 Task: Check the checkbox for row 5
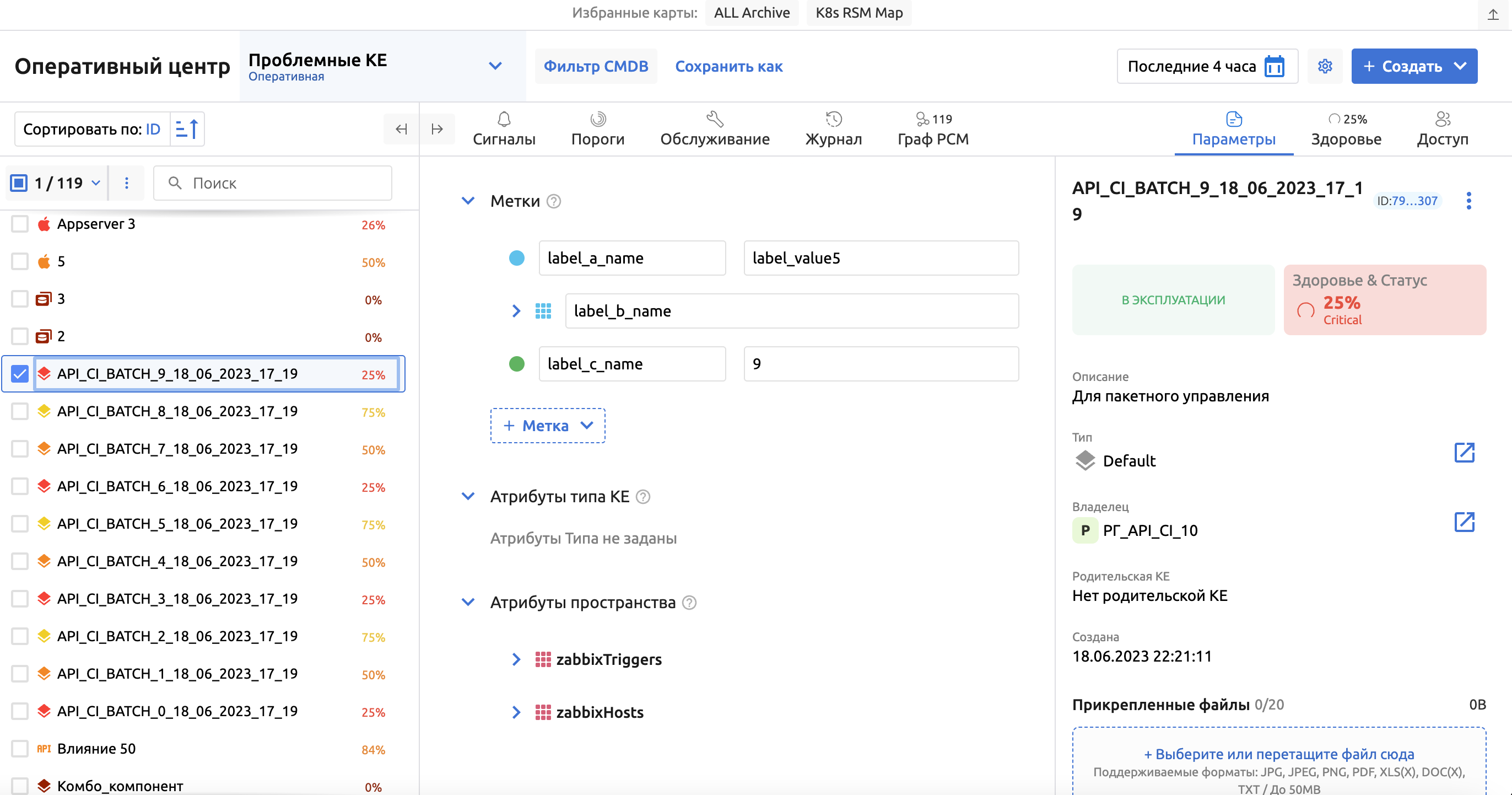pos(20,261)
